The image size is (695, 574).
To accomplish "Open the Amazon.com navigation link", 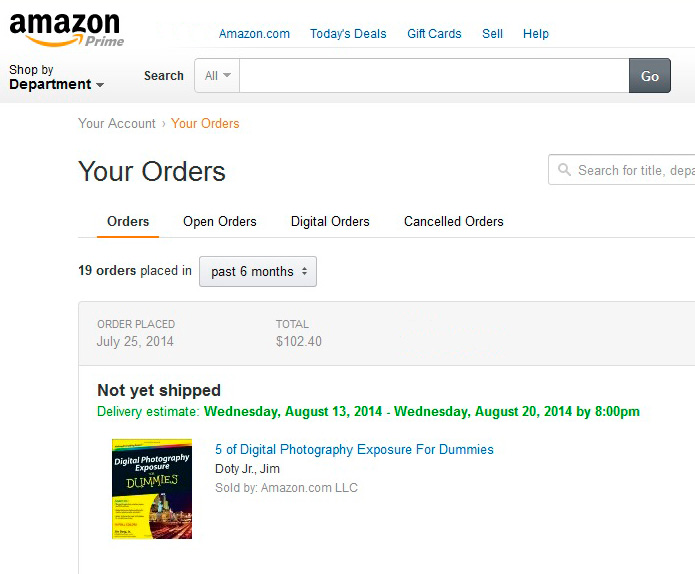I will coord(254,34).
